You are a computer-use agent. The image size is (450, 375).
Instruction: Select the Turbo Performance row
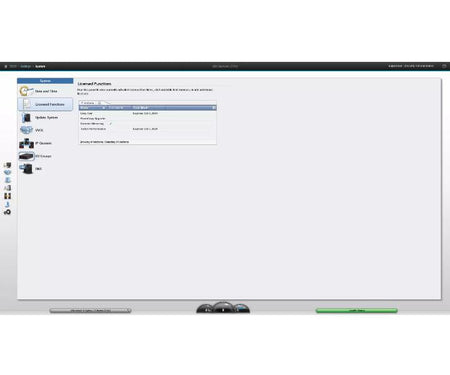148,129
